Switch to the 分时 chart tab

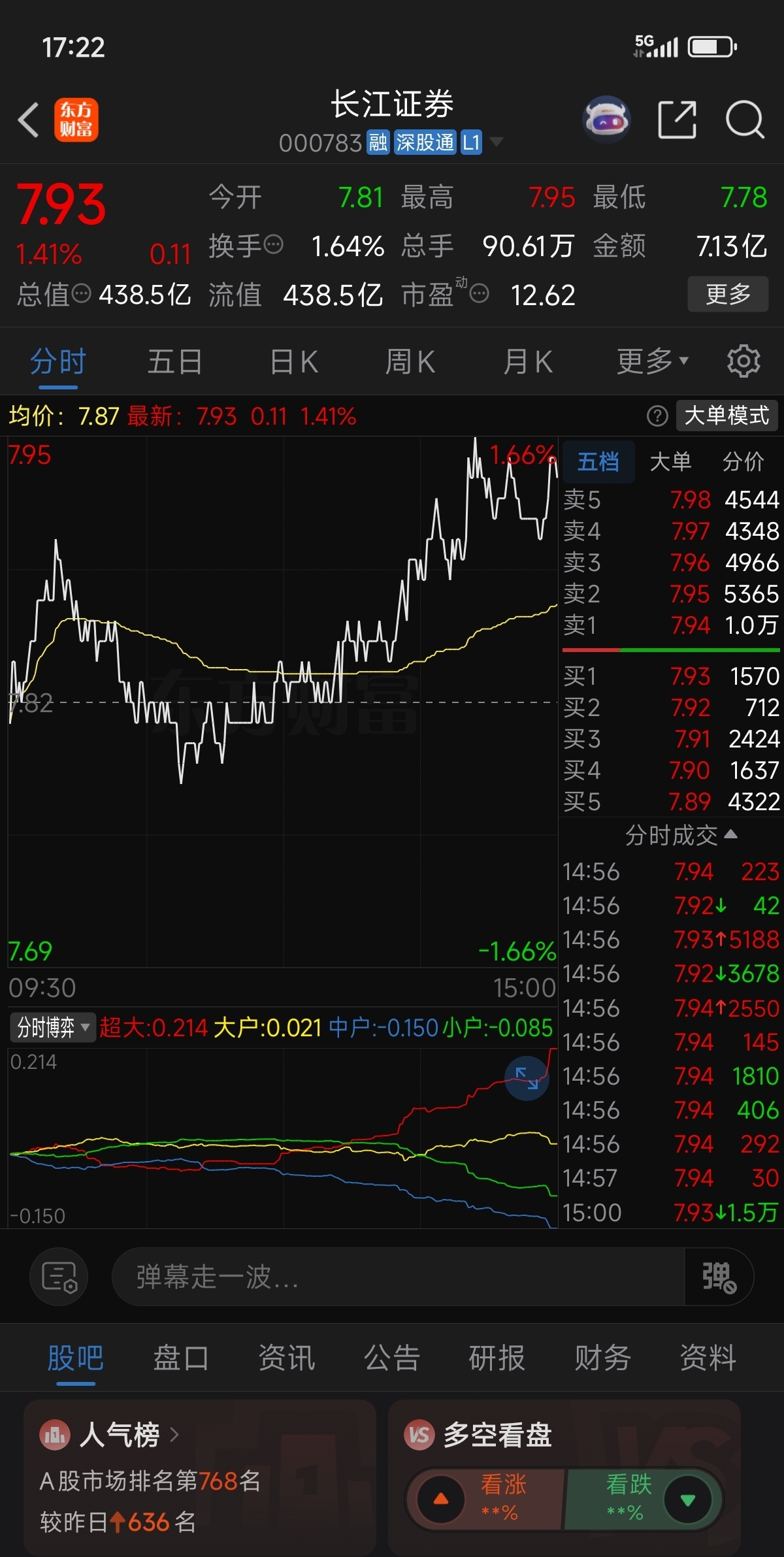point(57,361)
